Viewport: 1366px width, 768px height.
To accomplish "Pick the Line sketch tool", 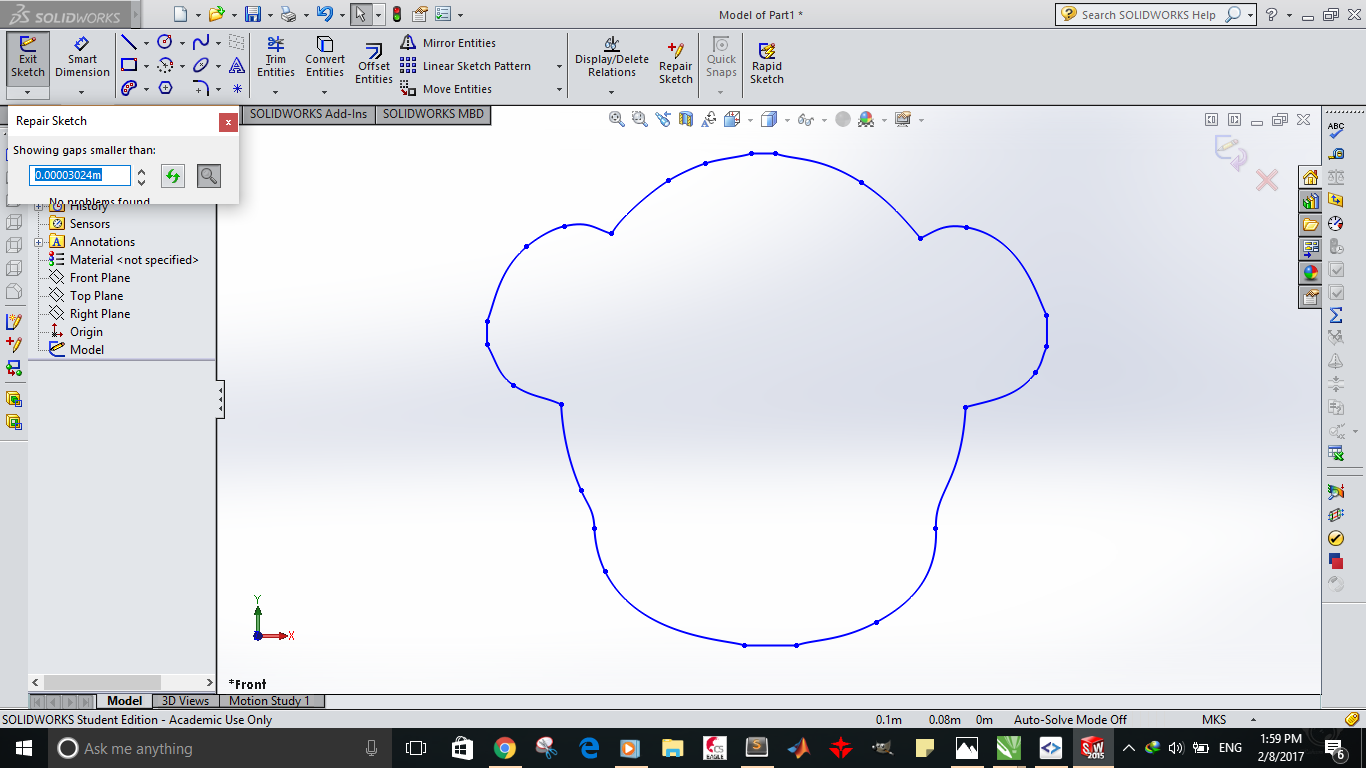I will click(129, 42).
